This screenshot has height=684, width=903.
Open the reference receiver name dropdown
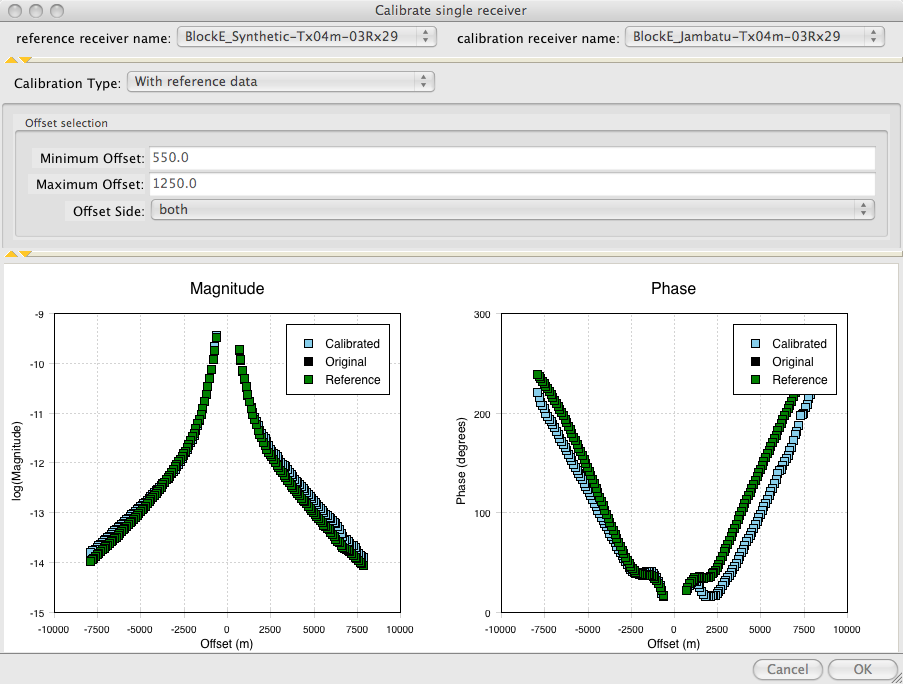coord(306,37)
